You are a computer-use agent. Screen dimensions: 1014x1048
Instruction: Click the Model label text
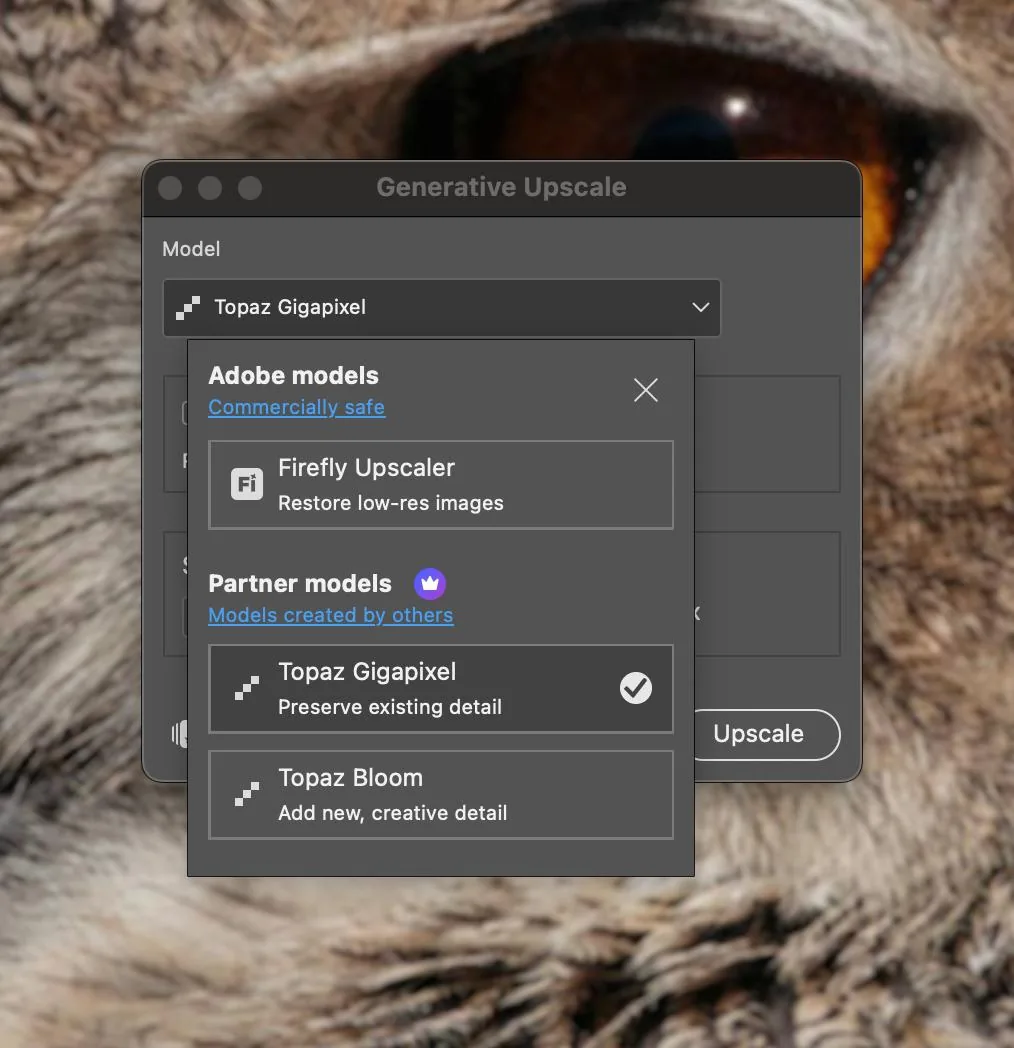tap(191, 249)
